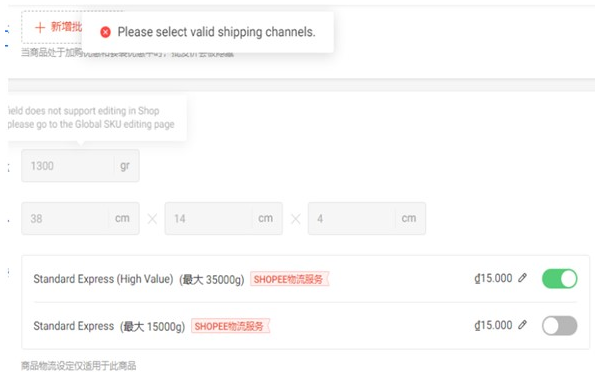Click the red plus icon for 新增批

point(40,27)
